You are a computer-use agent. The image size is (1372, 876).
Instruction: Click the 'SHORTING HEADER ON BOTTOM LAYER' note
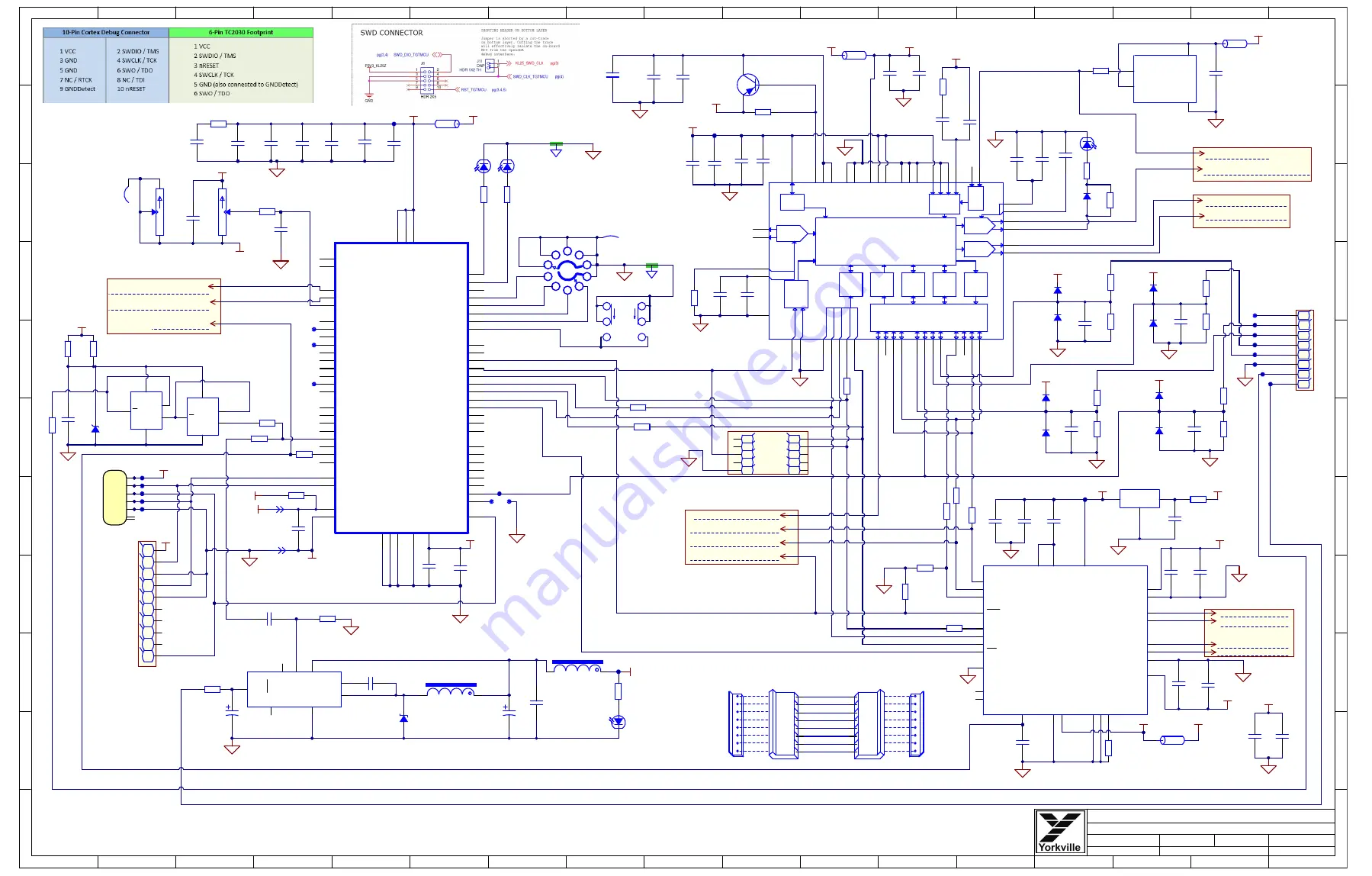[514, 31]
